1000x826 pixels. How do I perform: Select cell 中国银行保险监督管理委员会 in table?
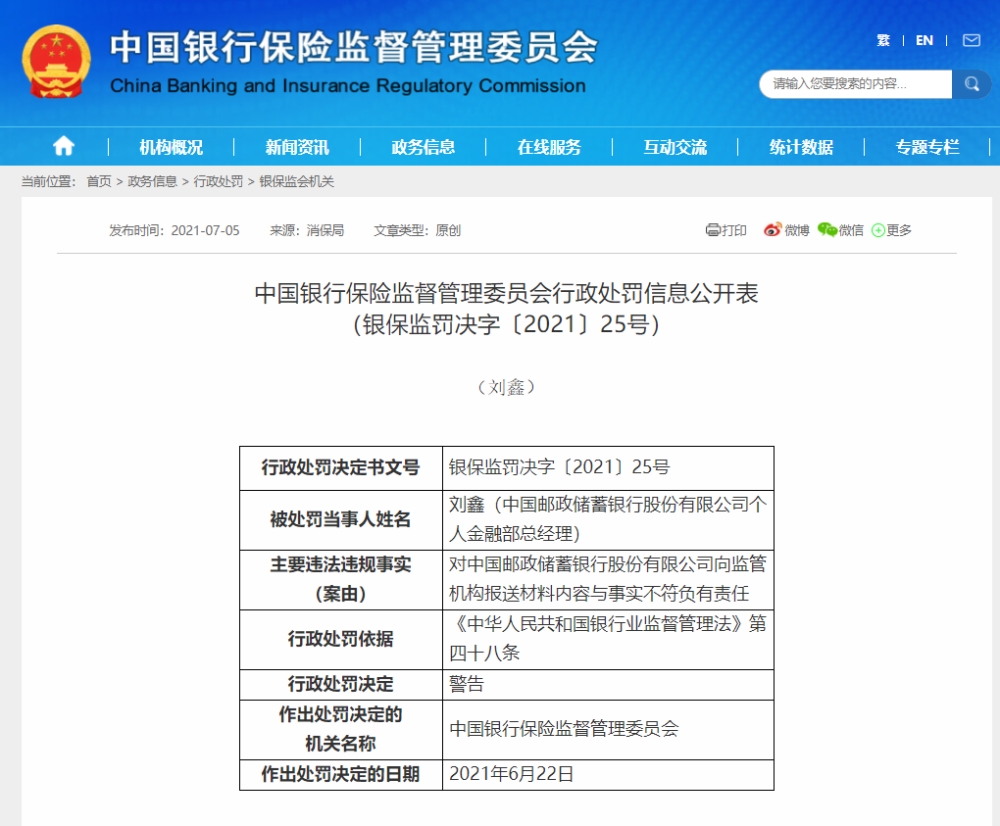click(x=608, y=729)
